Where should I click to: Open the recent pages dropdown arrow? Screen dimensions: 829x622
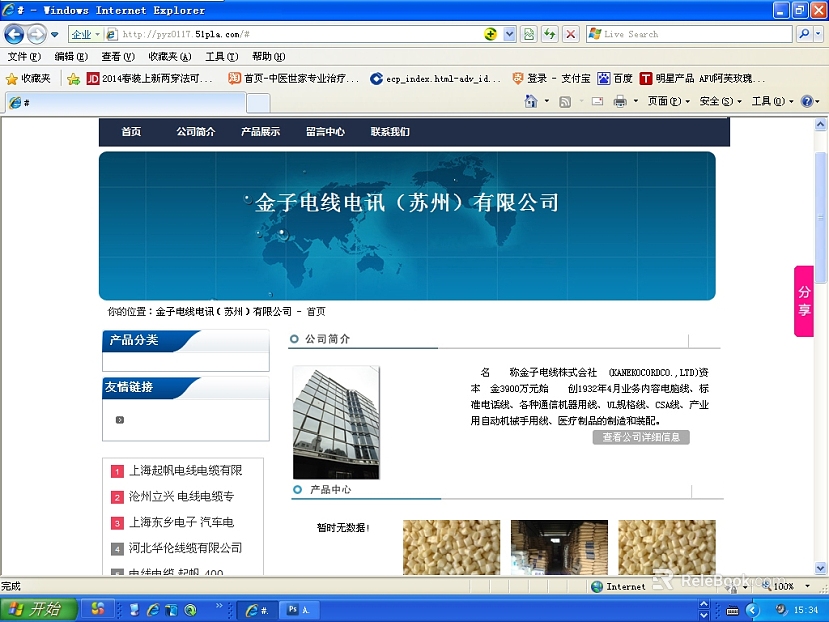pos(54,35)
